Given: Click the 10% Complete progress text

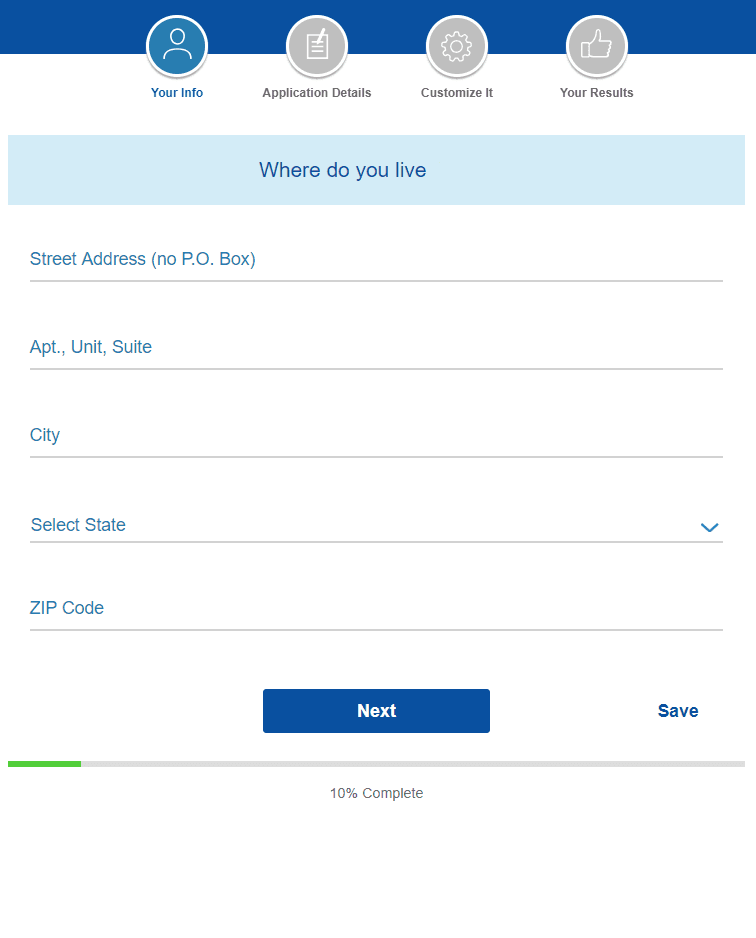Looking at the screenshot, I should 377,793.
